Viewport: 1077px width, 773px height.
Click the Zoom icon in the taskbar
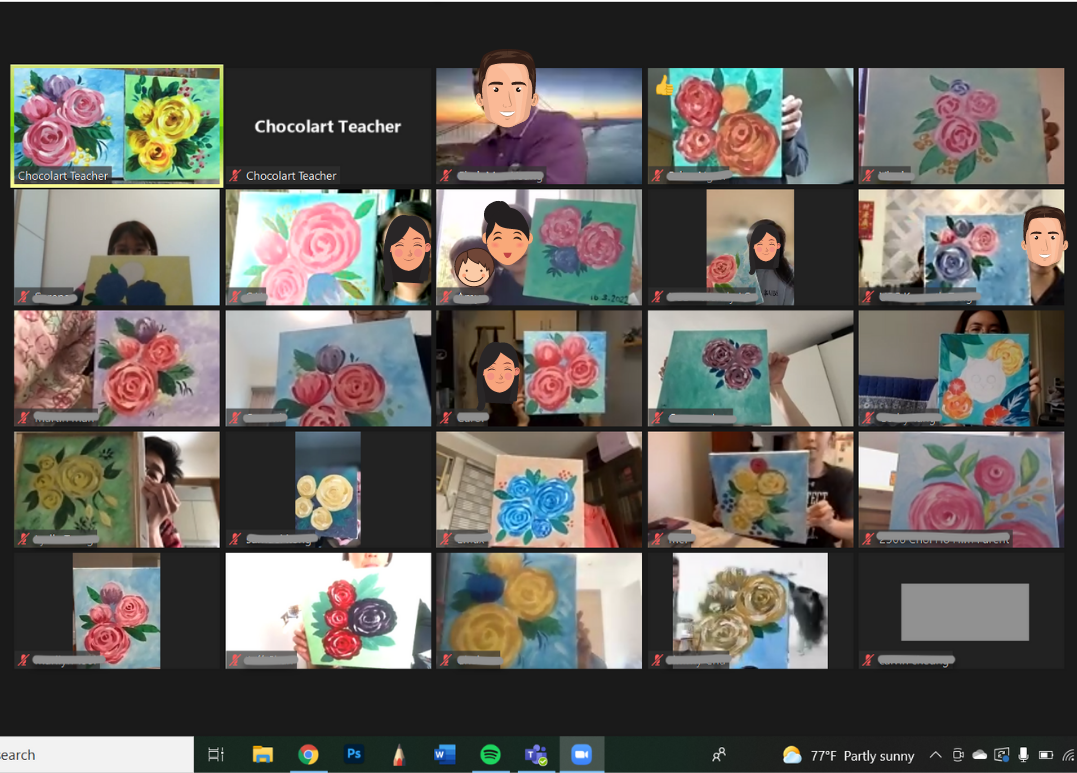582,755
